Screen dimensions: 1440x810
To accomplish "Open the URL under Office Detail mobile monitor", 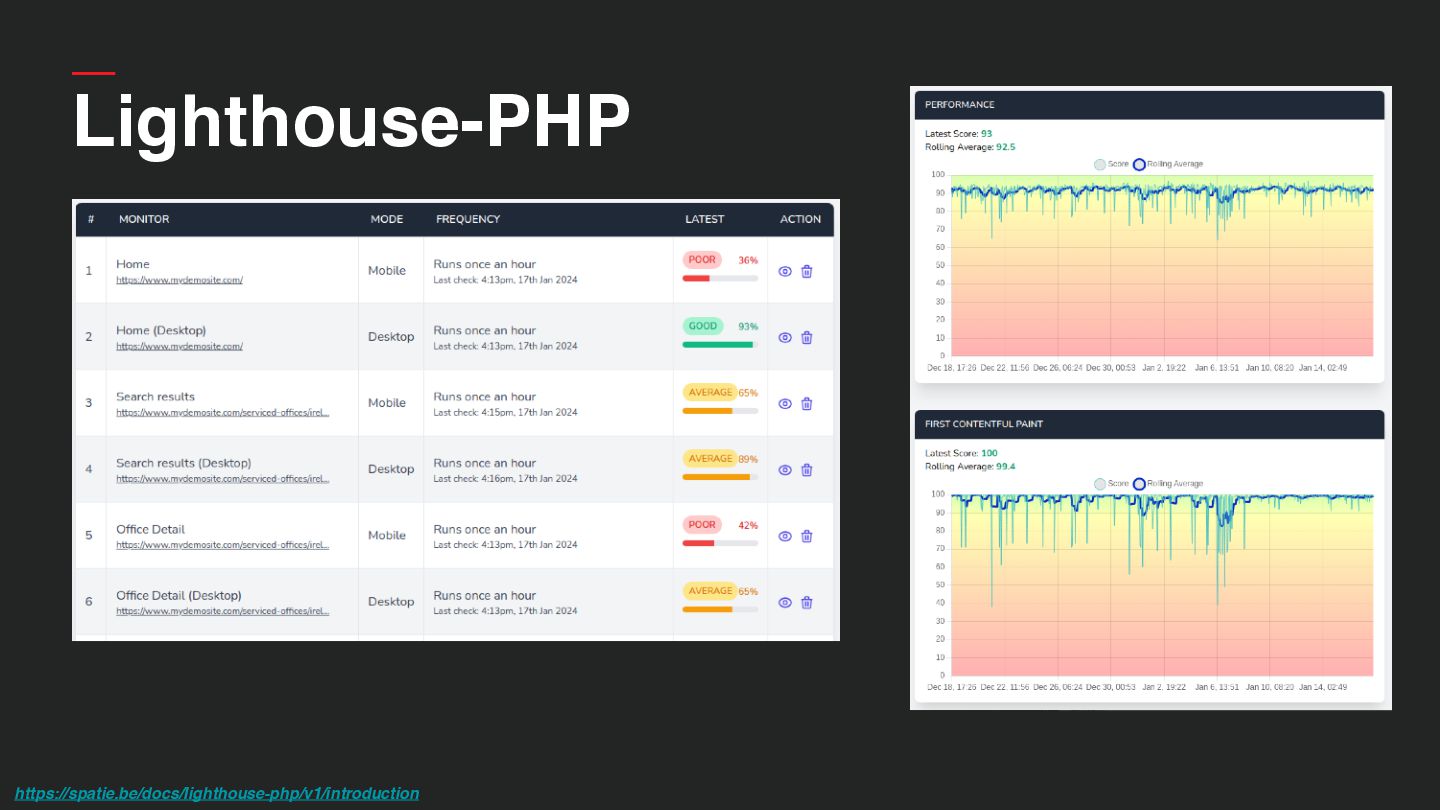I will 222,545.
